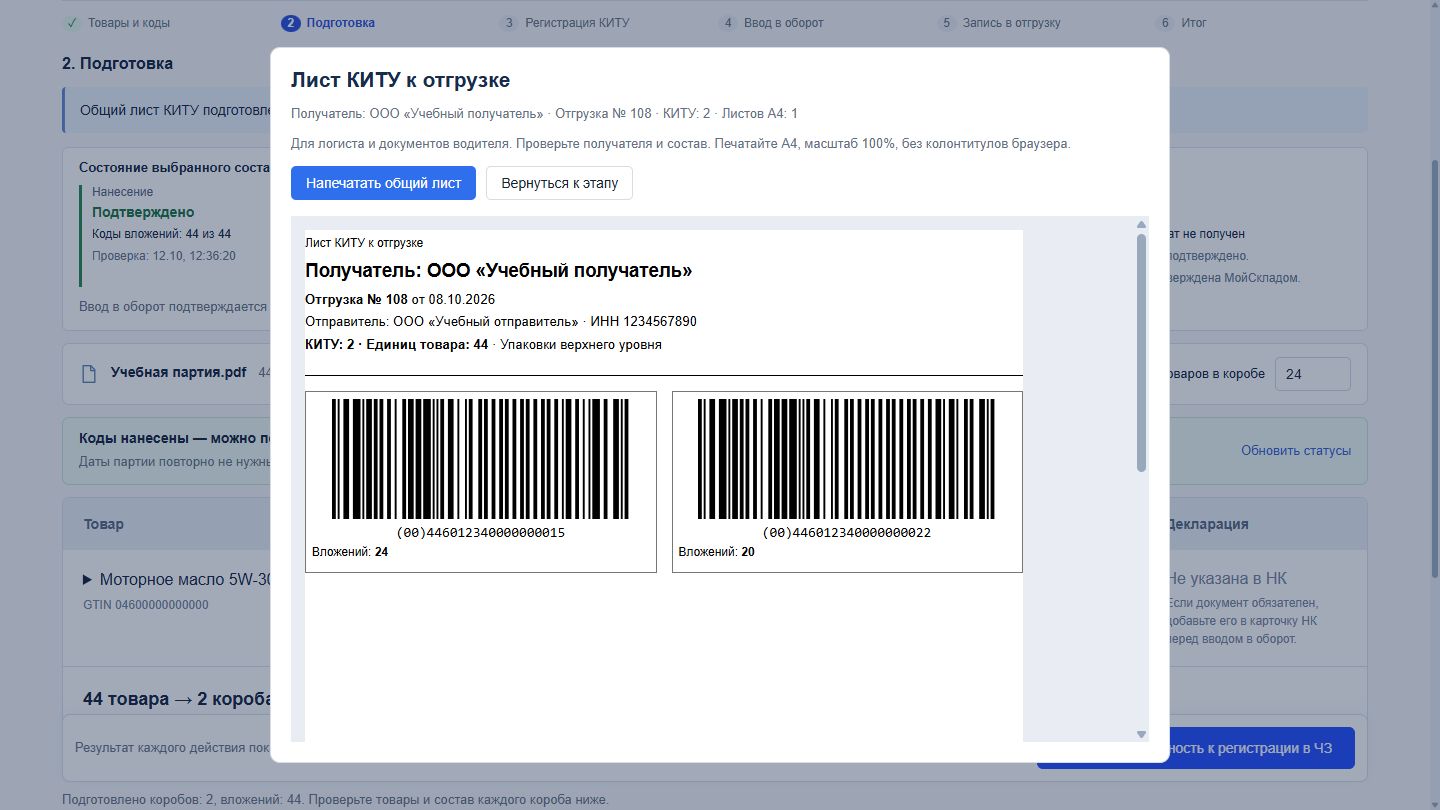The image size is (1440, 810).
Task: Expand the Моторное масло 5W-30 row
Action: click(x=88, y=579)
